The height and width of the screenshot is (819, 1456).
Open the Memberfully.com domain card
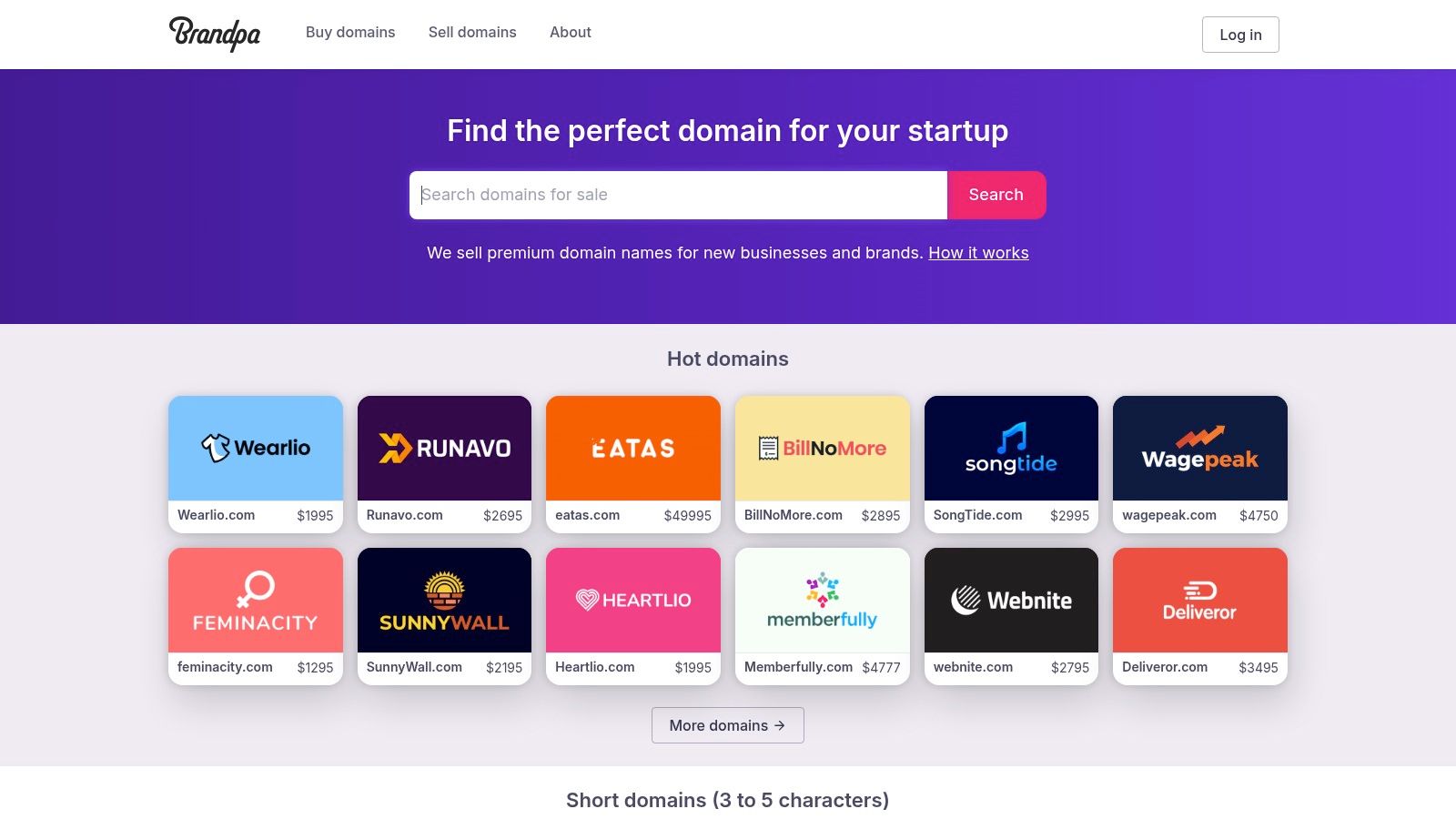[822, 616]
